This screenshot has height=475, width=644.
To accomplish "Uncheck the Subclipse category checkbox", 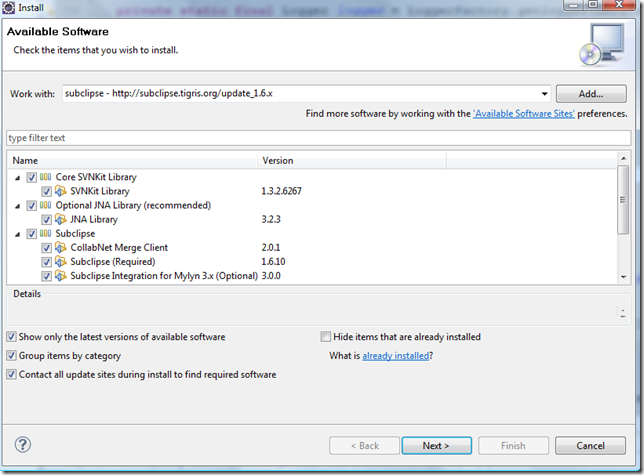I will 31,234.
